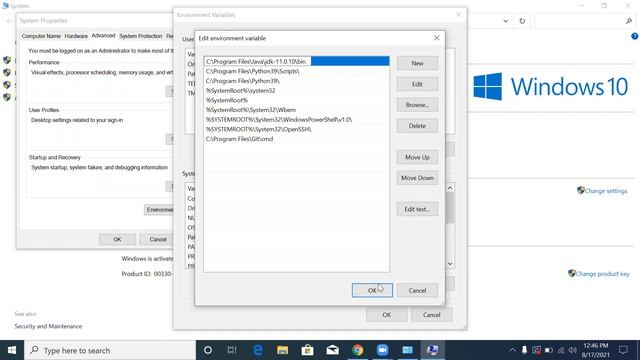Open Hardware tab in System Properties
Screen dimensions: 640x360
click(76, 36)
